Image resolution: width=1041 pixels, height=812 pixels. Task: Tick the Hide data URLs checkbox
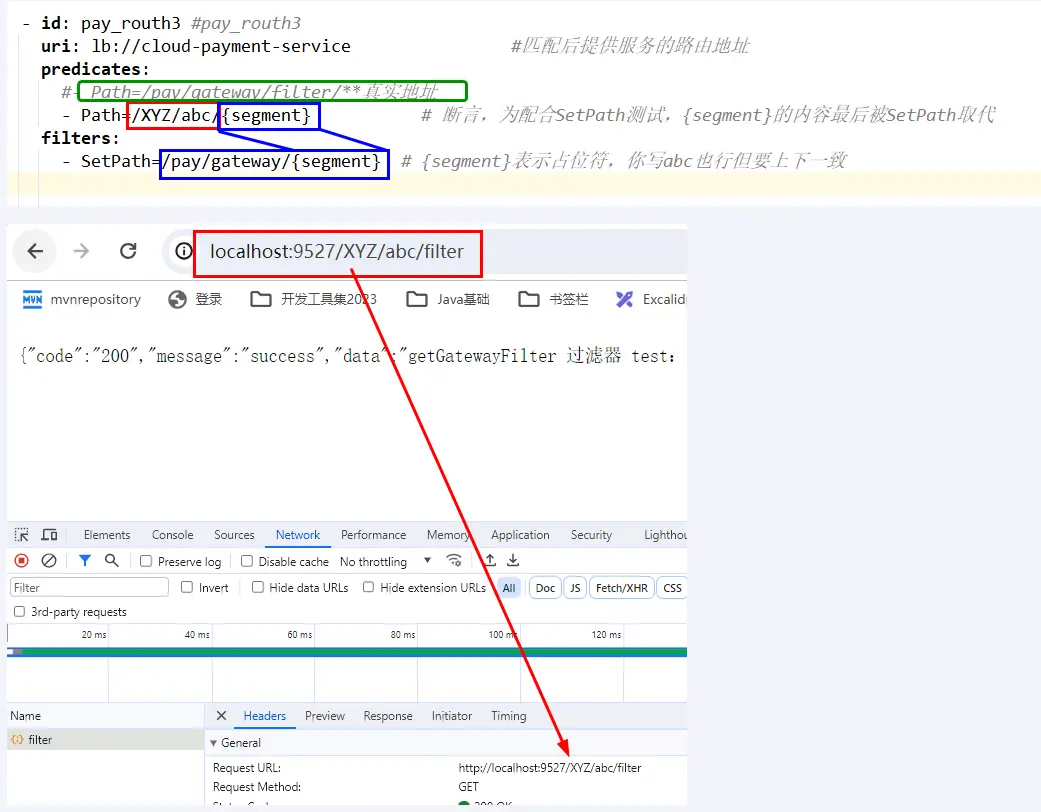coord(258,588)
